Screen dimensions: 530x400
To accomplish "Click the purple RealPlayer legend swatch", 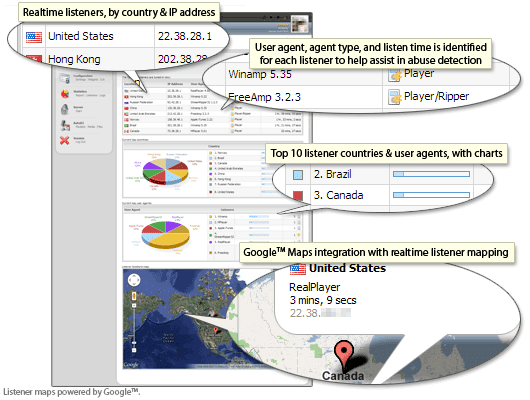I will coord(211,242).
